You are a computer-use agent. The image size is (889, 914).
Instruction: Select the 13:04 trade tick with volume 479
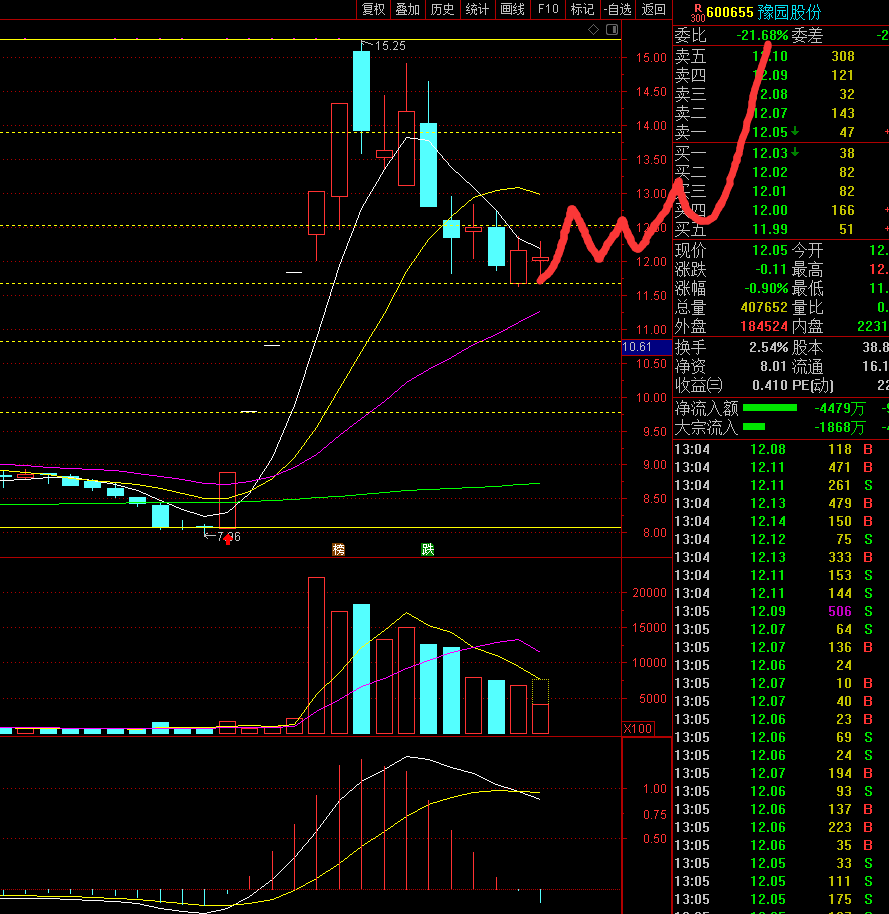[781, 503]
